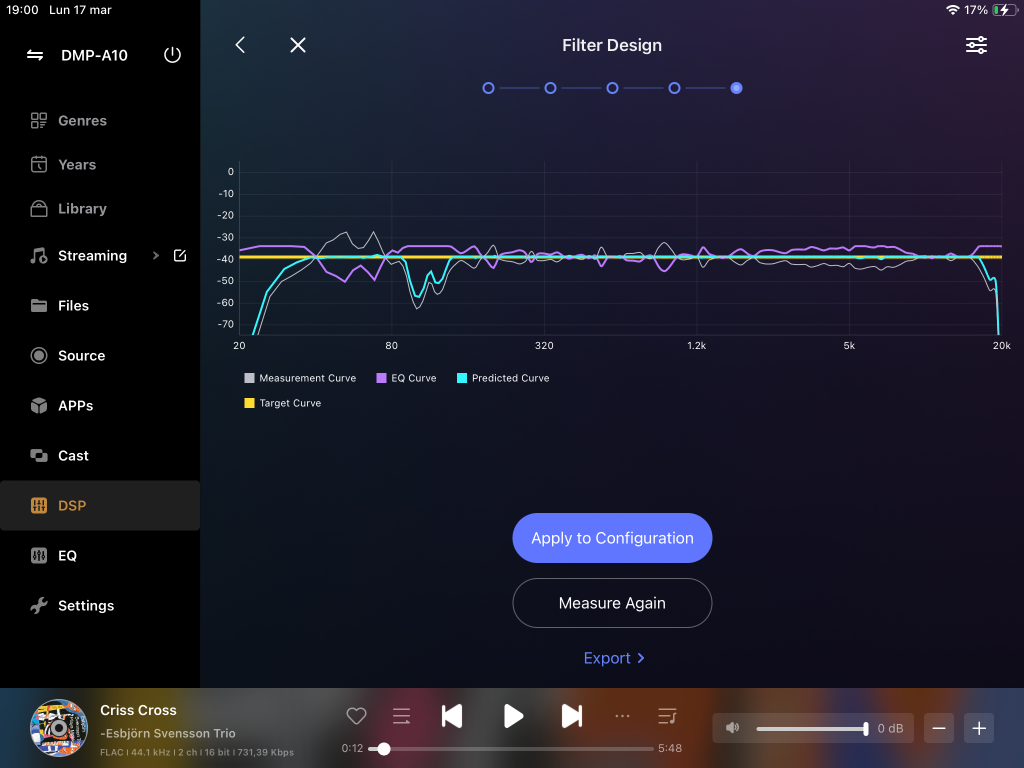The width and height of the screenshot is (1024, 768).
Task: Tap the Streaming edit pencil icon
Action: (x=180, y=255)
